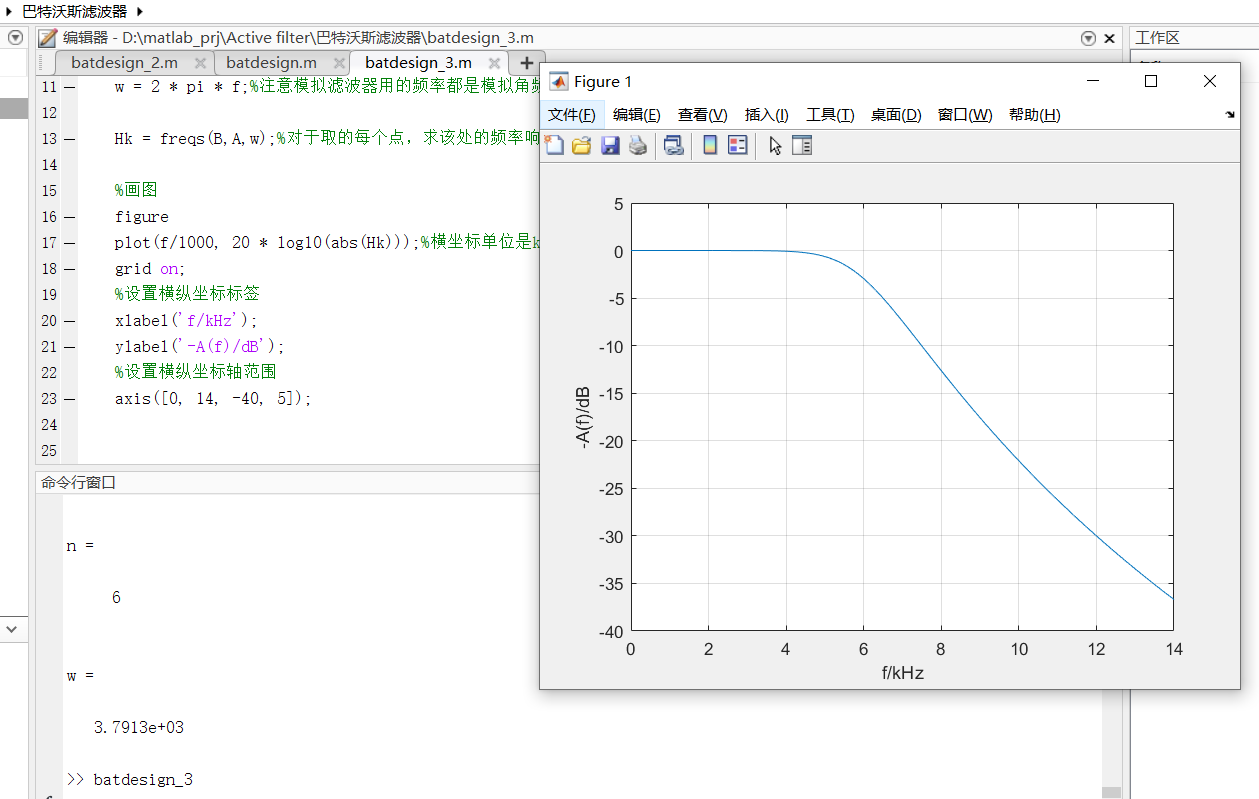
Task: Toggle breakpoint dash on line 11
Action: (x=69, y=87)
